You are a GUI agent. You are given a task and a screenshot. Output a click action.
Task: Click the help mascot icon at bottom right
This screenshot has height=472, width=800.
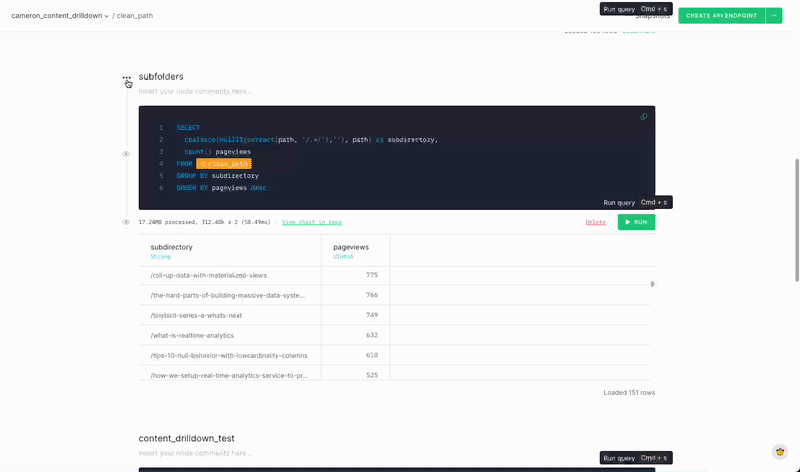click(x=779, y=452)
